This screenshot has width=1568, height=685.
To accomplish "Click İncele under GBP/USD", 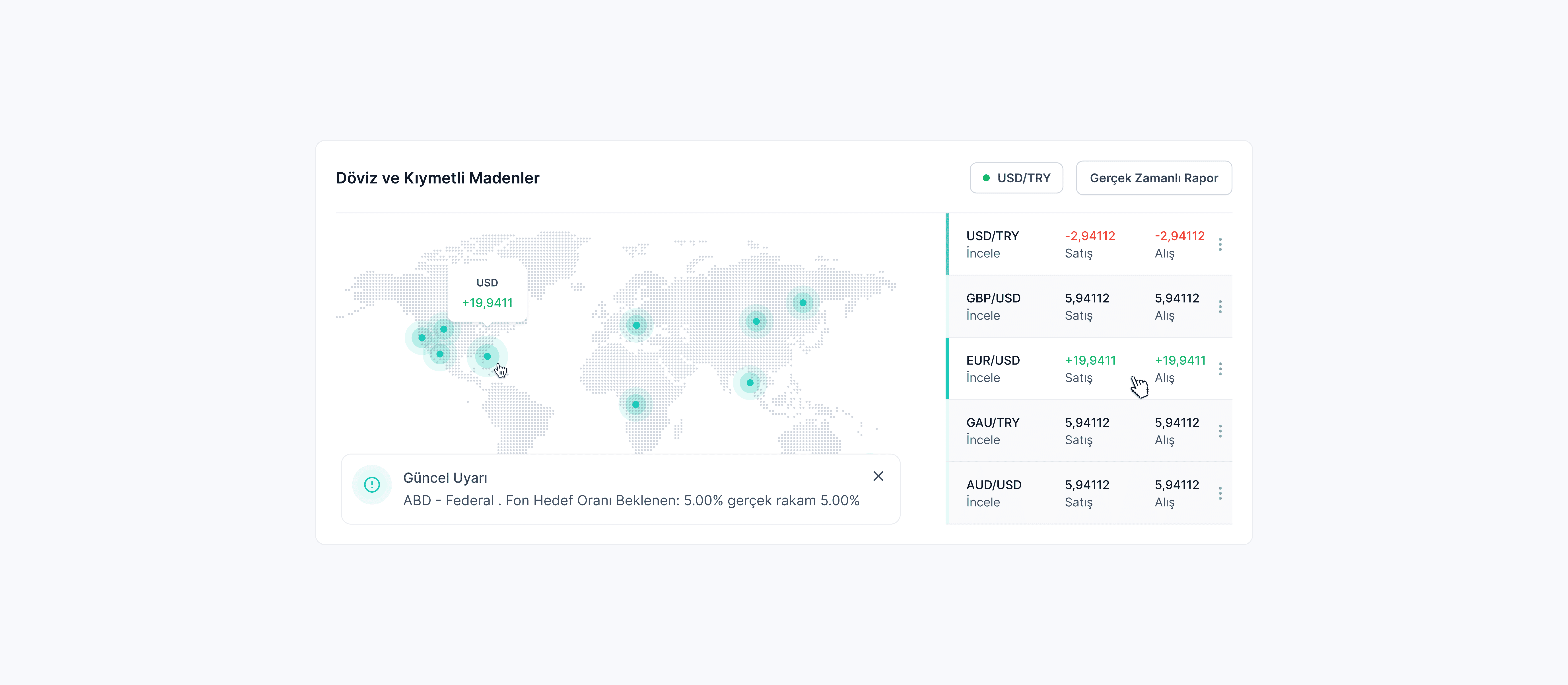I will [x=983, y=315].
